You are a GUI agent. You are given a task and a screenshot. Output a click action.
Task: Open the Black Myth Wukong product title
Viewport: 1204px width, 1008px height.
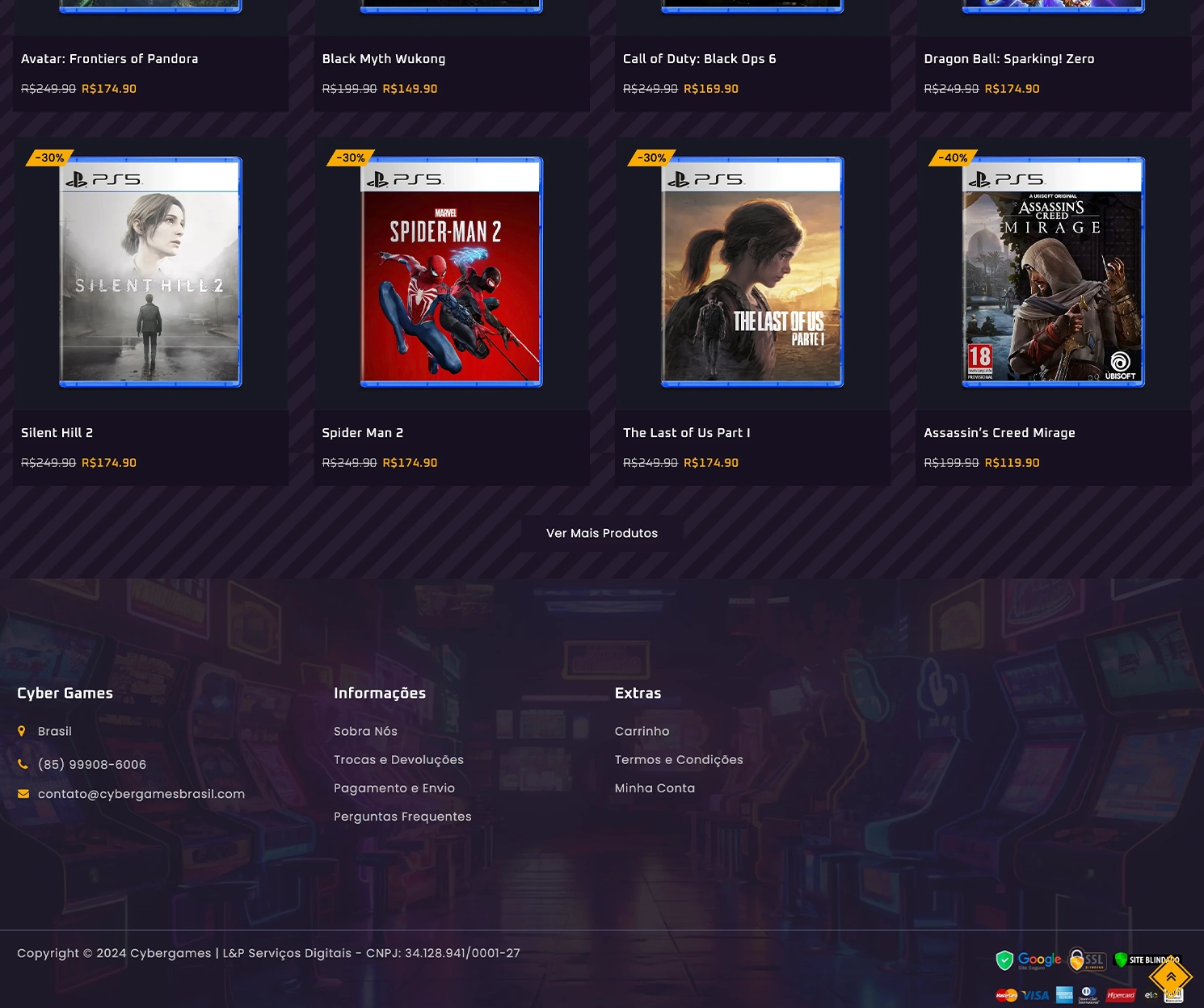pyautogui.click(x=384, y=59)
